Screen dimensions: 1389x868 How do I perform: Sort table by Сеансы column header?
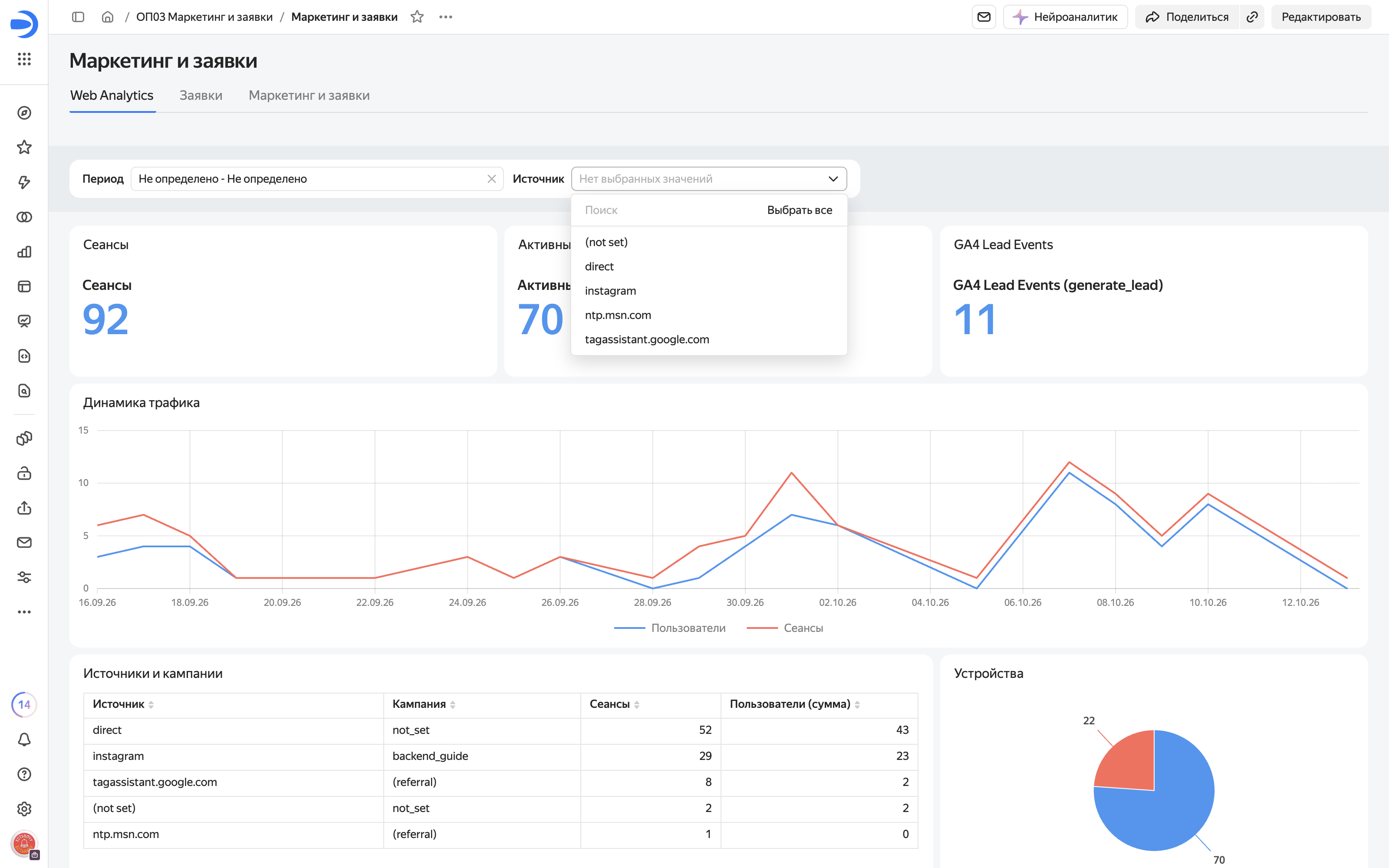pos(614,704)
